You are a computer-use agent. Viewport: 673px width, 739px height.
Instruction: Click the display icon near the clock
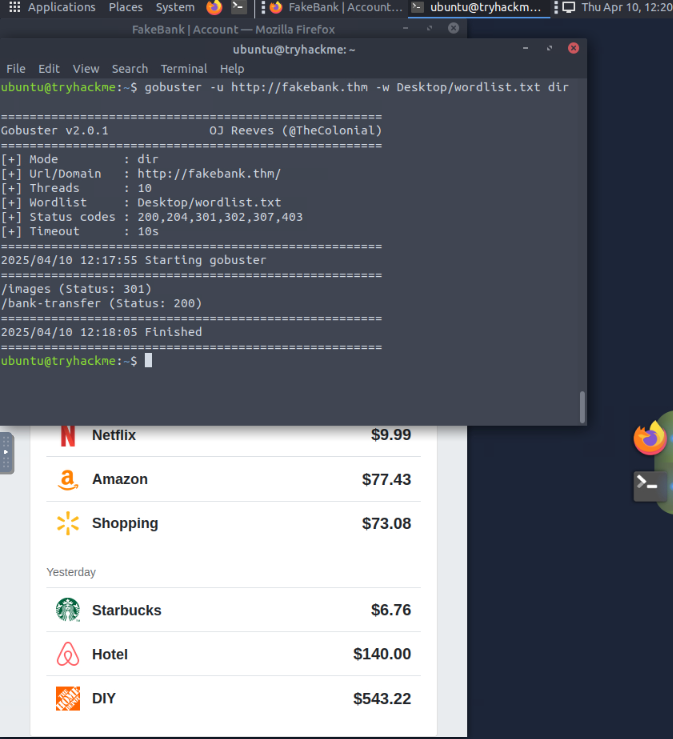[x=569, y=7]
